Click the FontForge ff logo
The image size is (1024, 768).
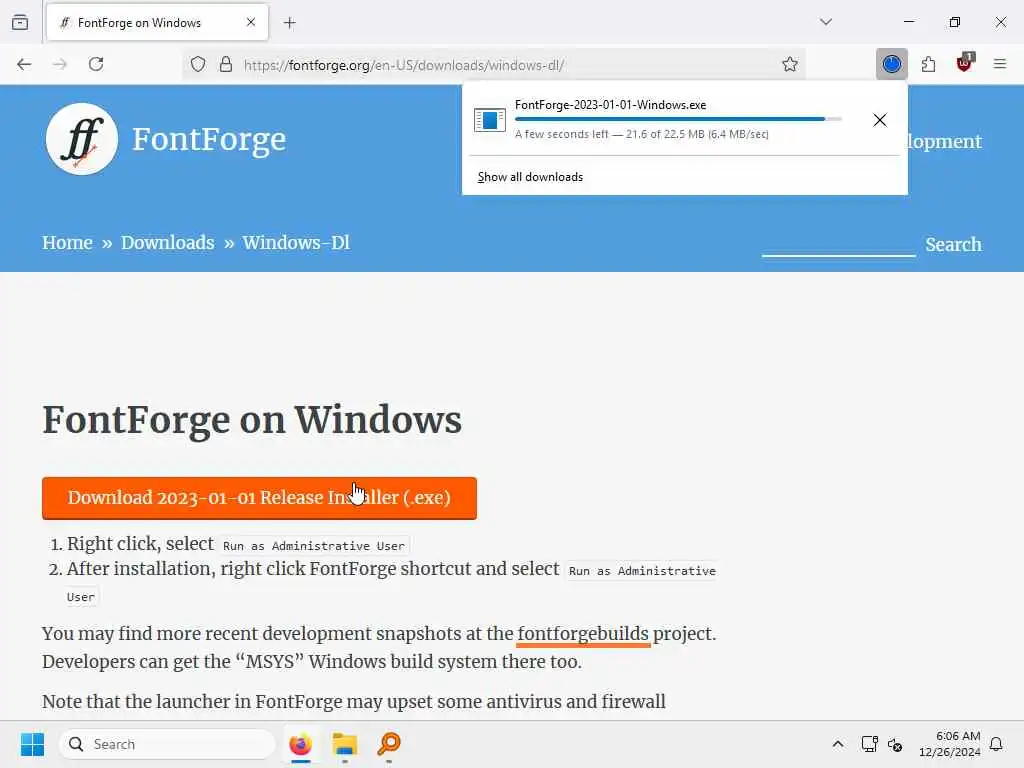point(82,139)
